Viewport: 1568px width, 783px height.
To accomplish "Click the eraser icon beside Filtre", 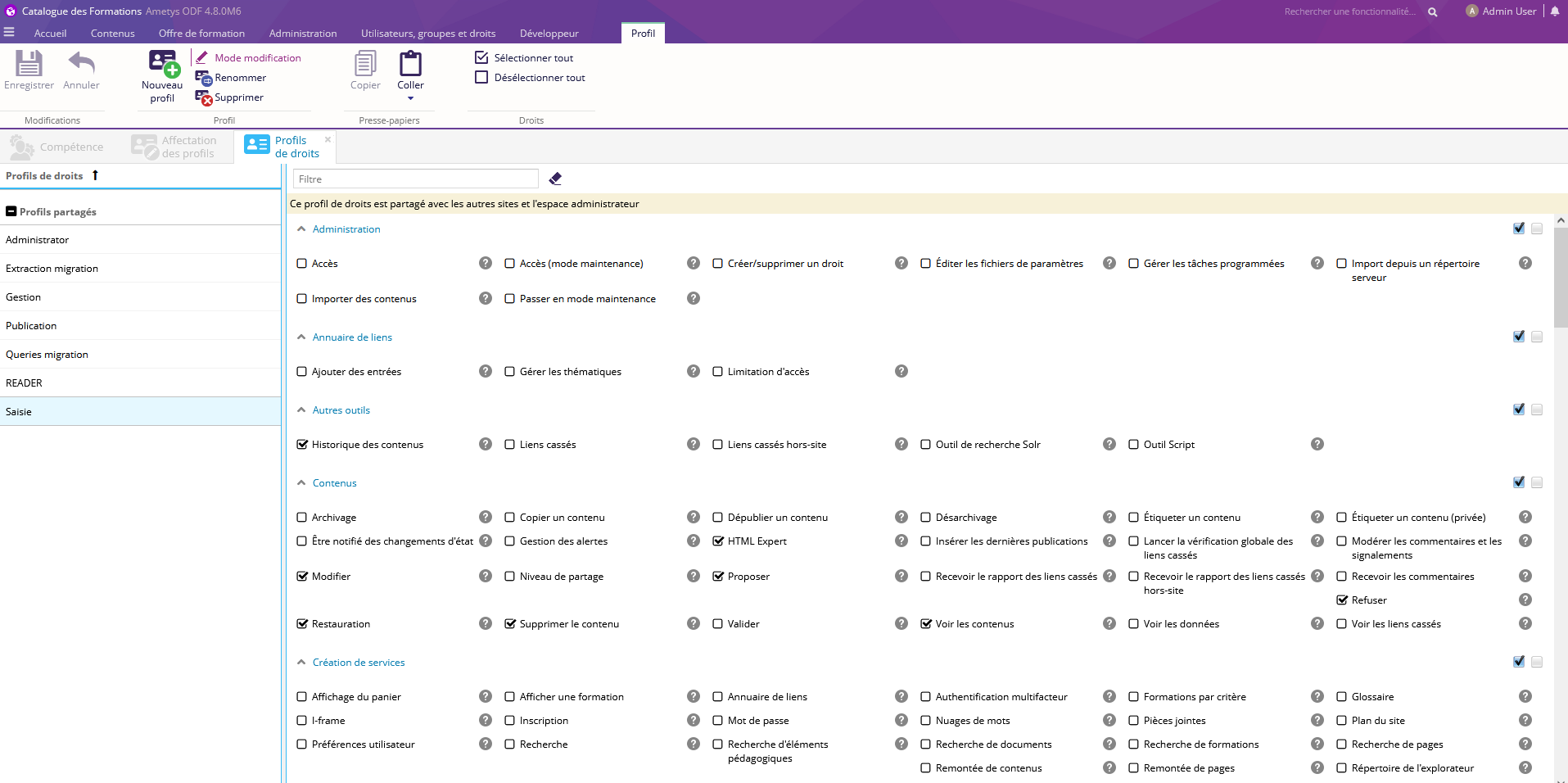I will tap(555, 179).
